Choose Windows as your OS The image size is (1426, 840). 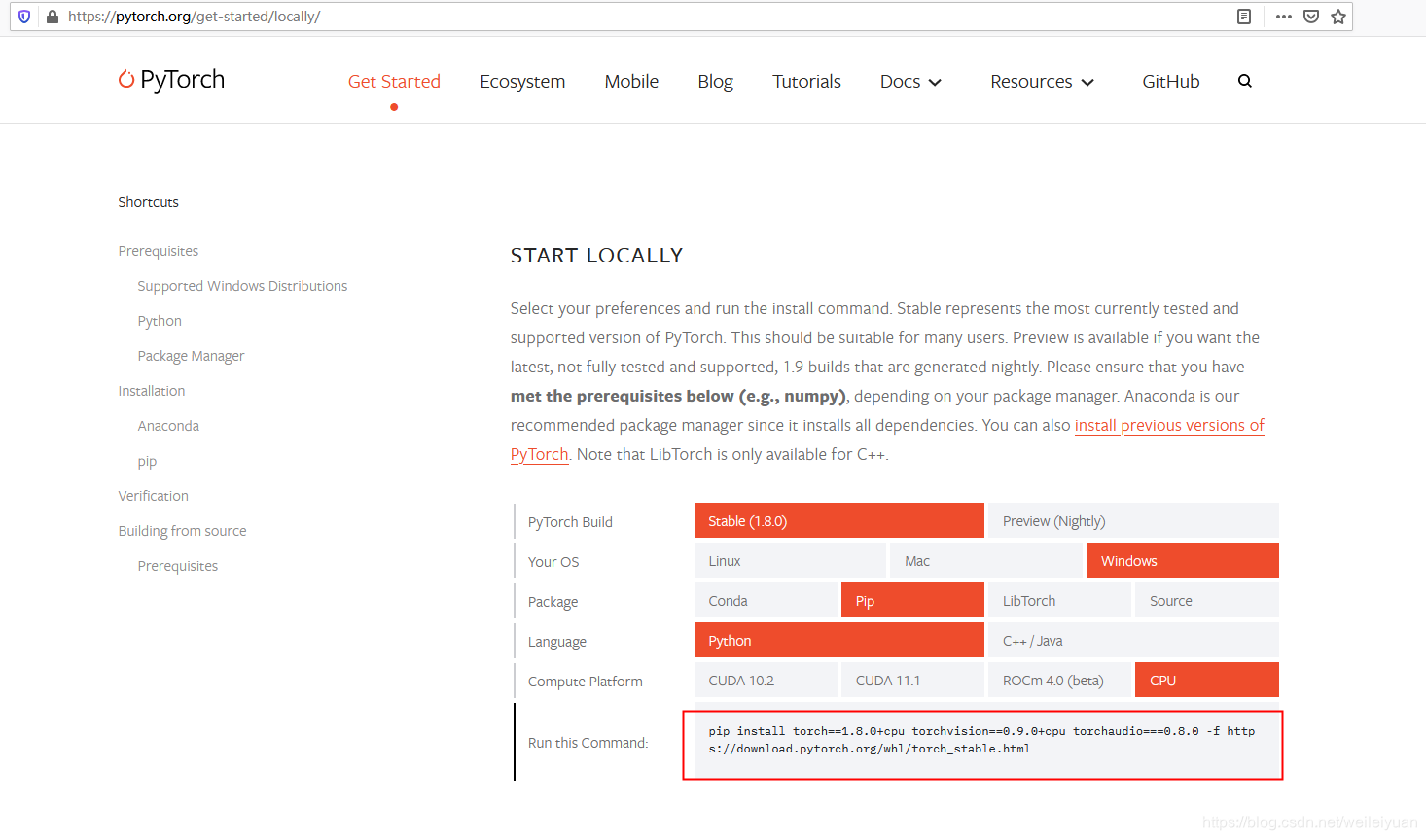(x=1183, y=561)
